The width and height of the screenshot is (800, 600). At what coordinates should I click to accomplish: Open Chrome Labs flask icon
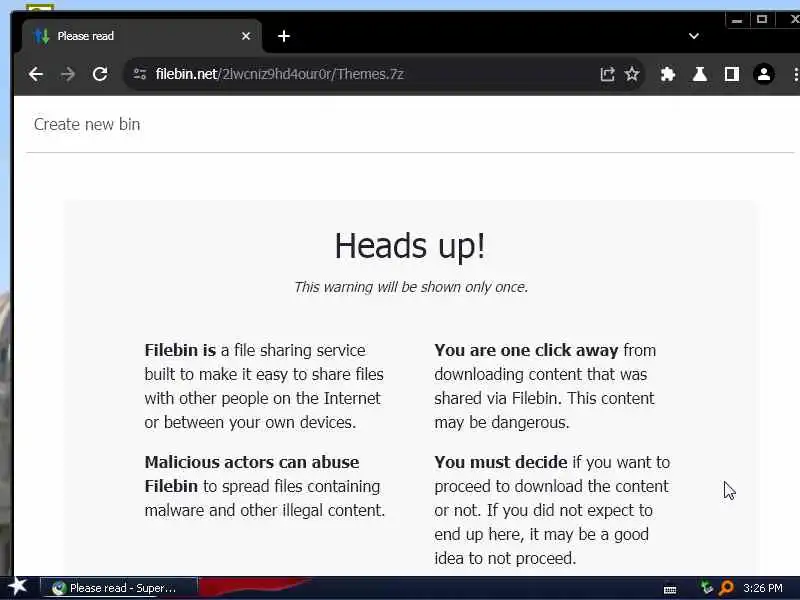point(699,74)
